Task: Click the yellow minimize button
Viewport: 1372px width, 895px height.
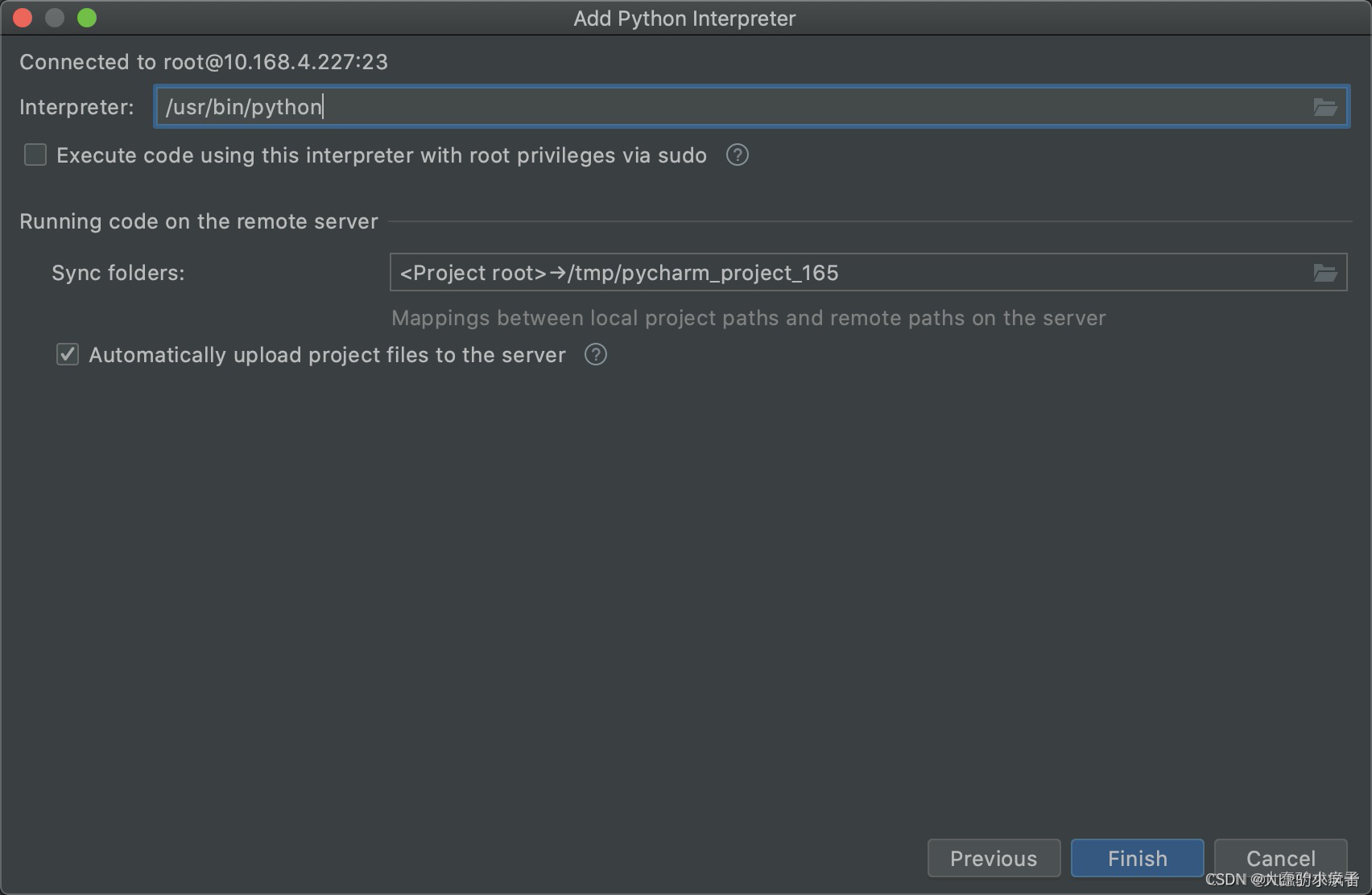Action: (54, 17)
